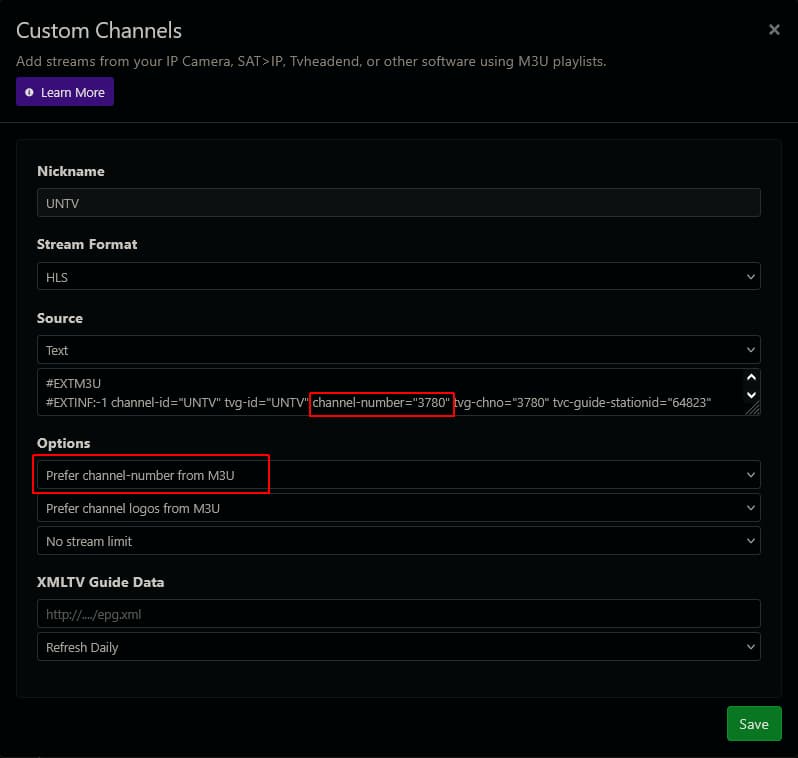The width and height of the screenshot is (798, 758).
Task: Click the source text area resize handle
Action: click(753, 408)
